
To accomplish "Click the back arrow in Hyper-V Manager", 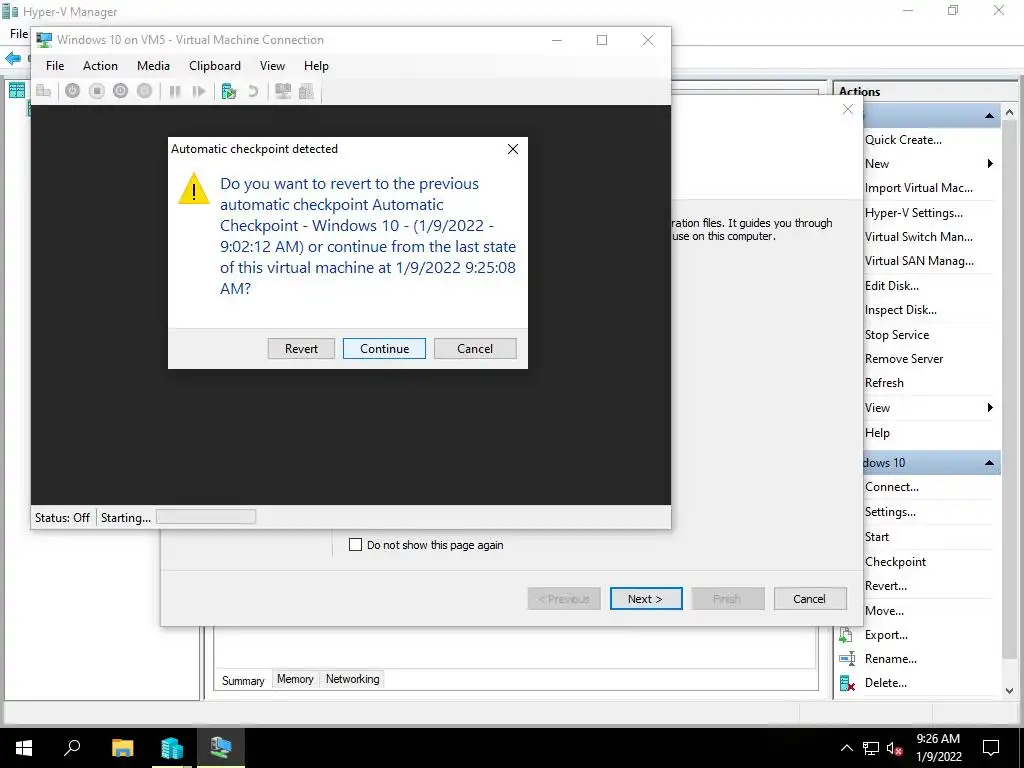I will point(12,59).
